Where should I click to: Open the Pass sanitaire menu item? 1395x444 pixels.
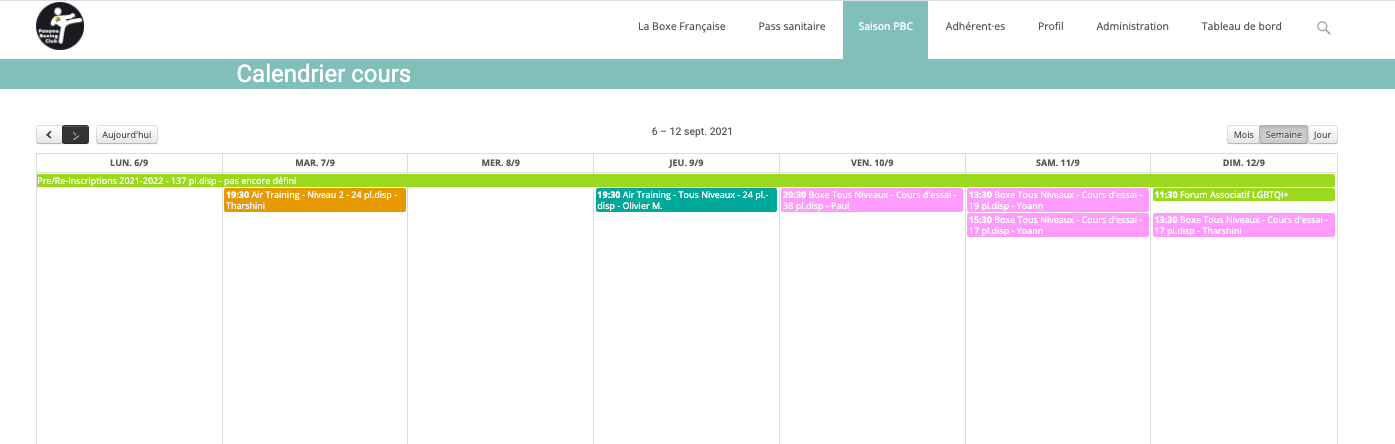792,27
